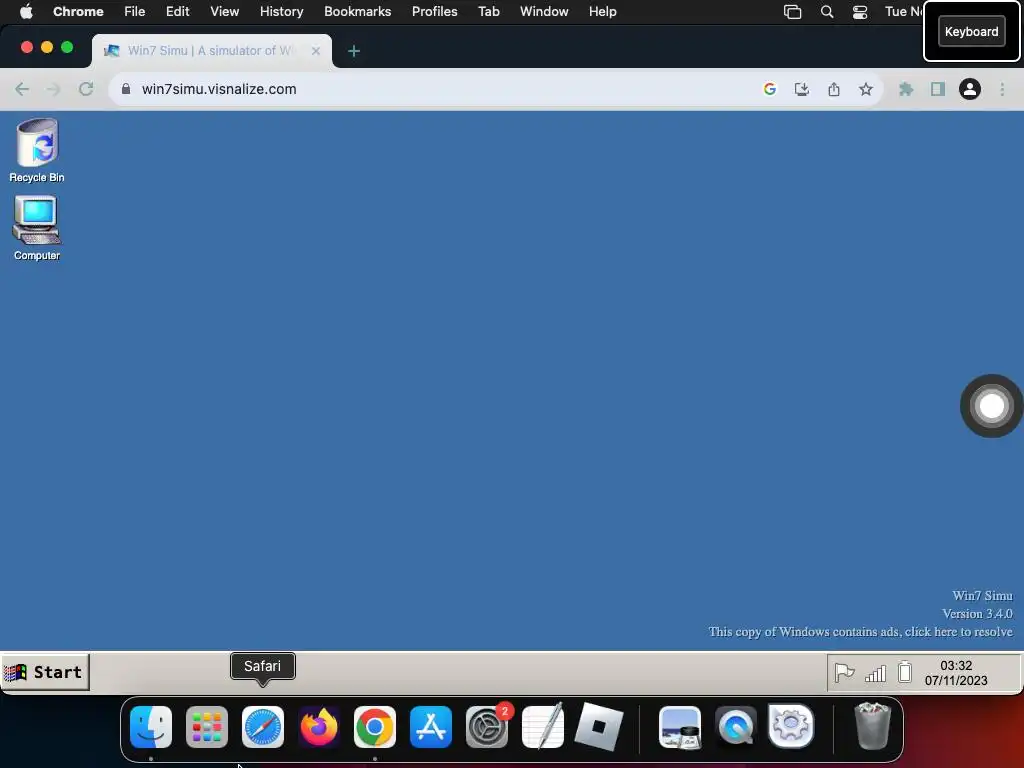Viewport: 1024px width, 768px height.
Task: Bookmark this tab with the star icon
Action: click(866, 89)
